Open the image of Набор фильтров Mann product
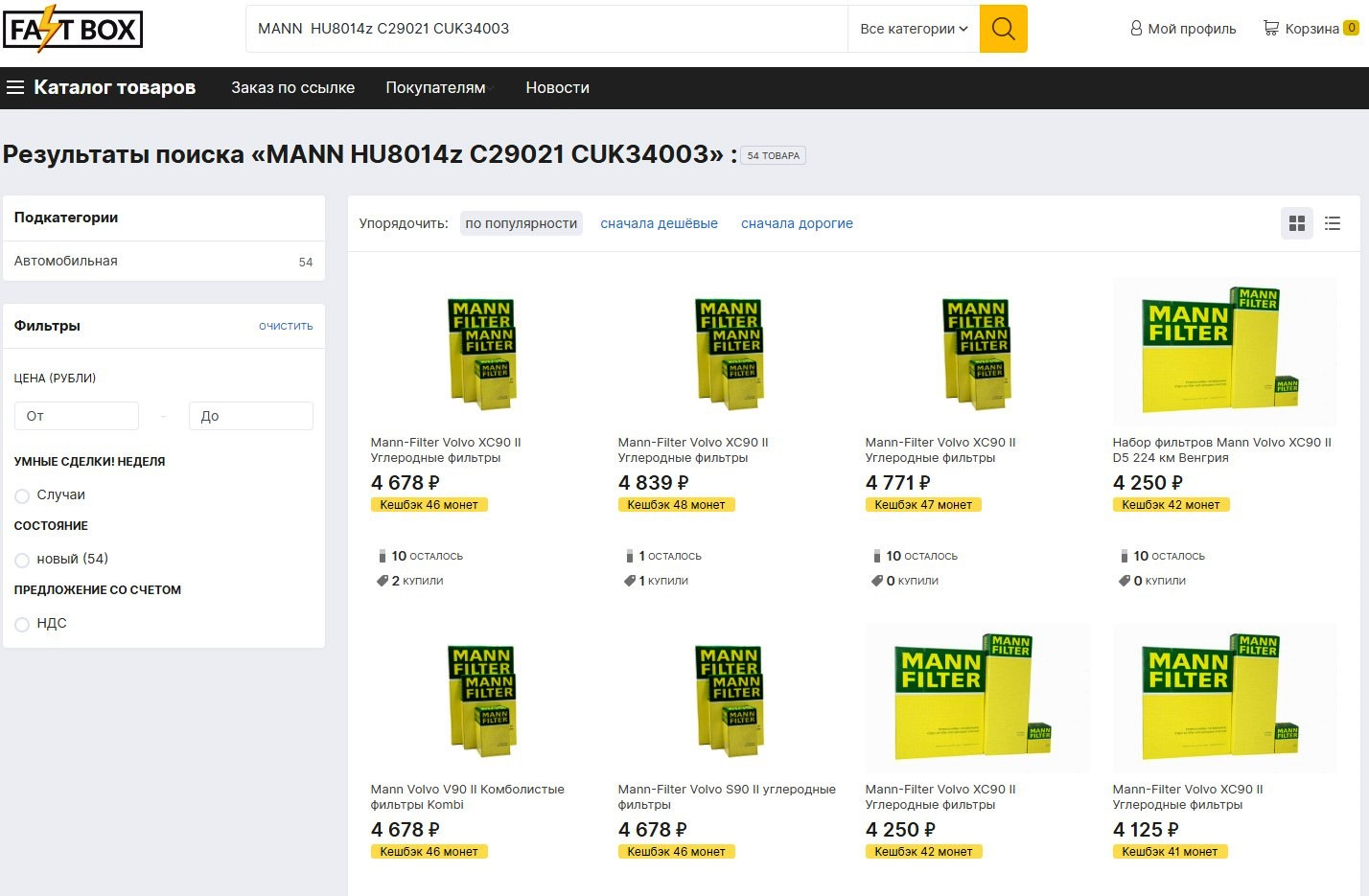 1224,352
